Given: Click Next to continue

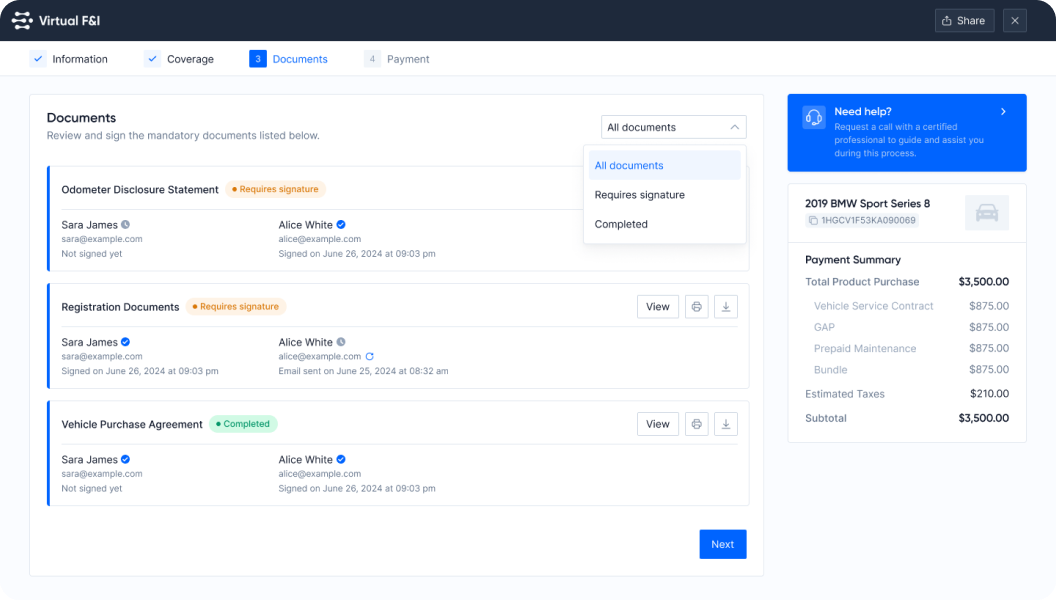Looking at the screenshot, I should coord(722,544).
